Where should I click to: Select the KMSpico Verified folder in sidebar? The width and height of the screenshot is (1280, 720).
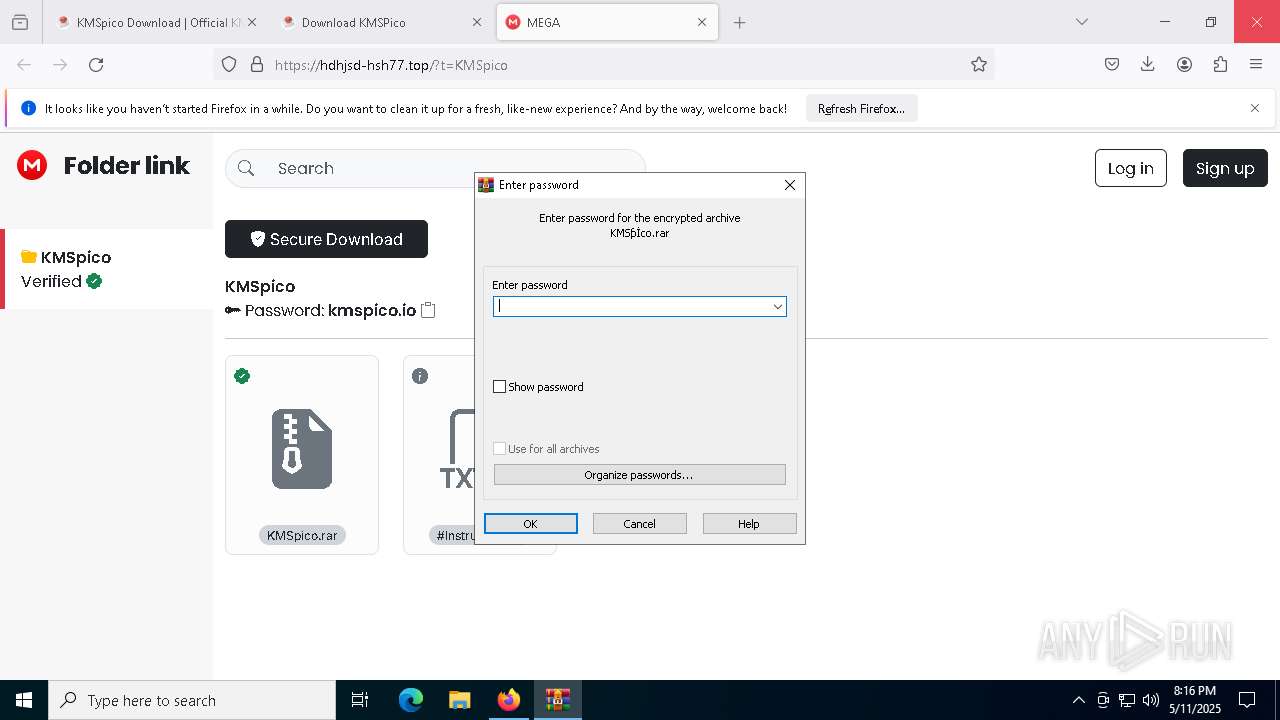click(106, 269)
